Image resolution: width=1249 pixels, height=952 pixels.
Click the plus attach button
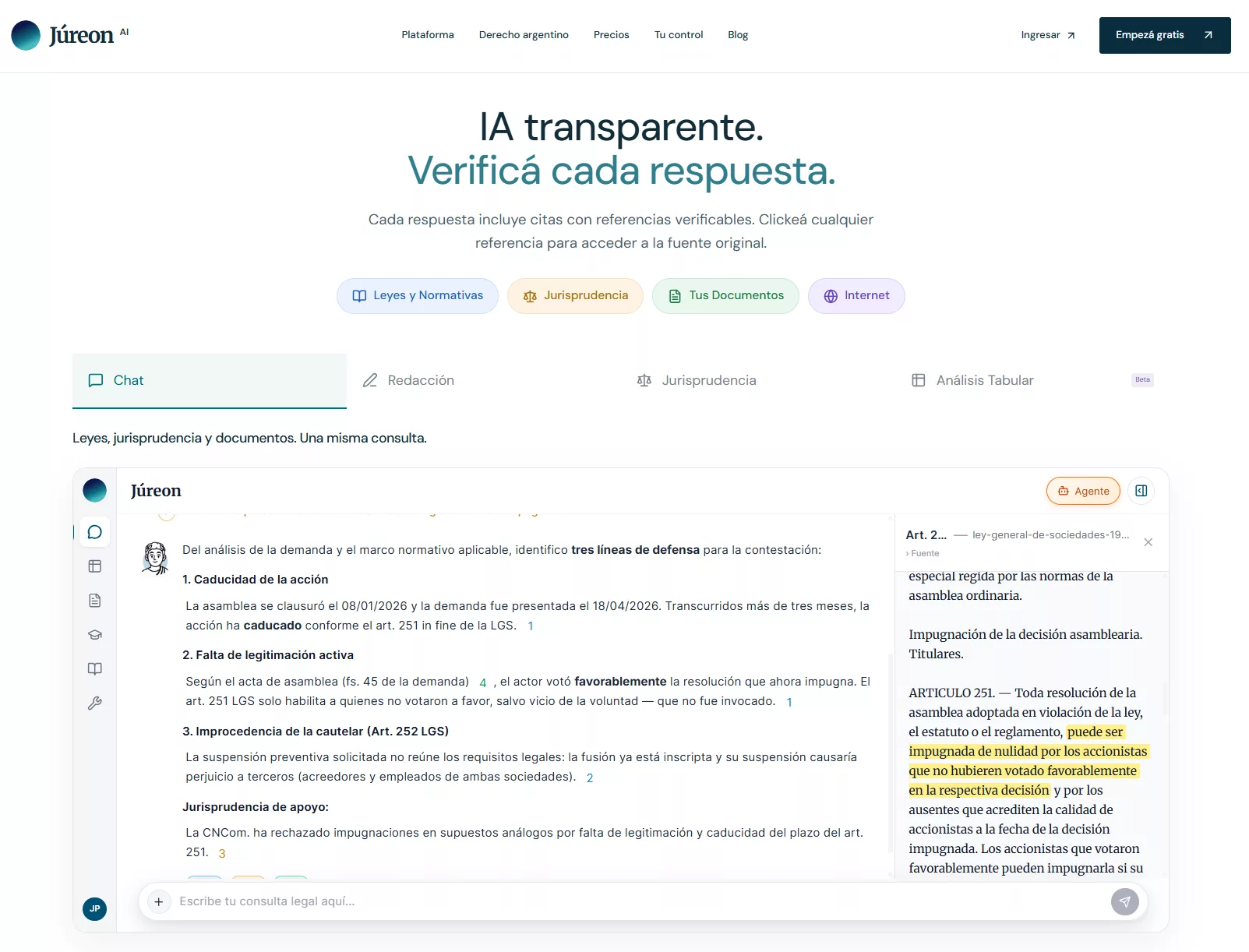(158, 901)
